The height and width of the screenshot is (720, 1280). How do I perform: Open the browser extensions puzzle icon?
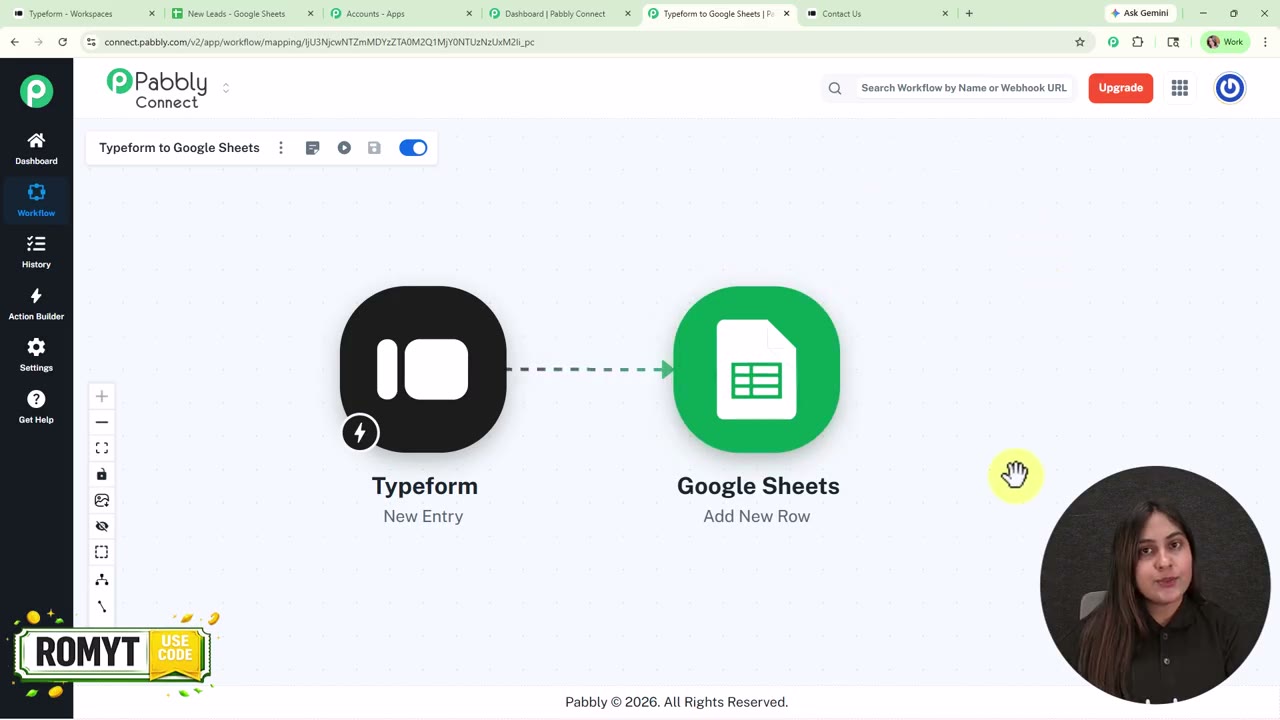click(x=1138, y=42)
